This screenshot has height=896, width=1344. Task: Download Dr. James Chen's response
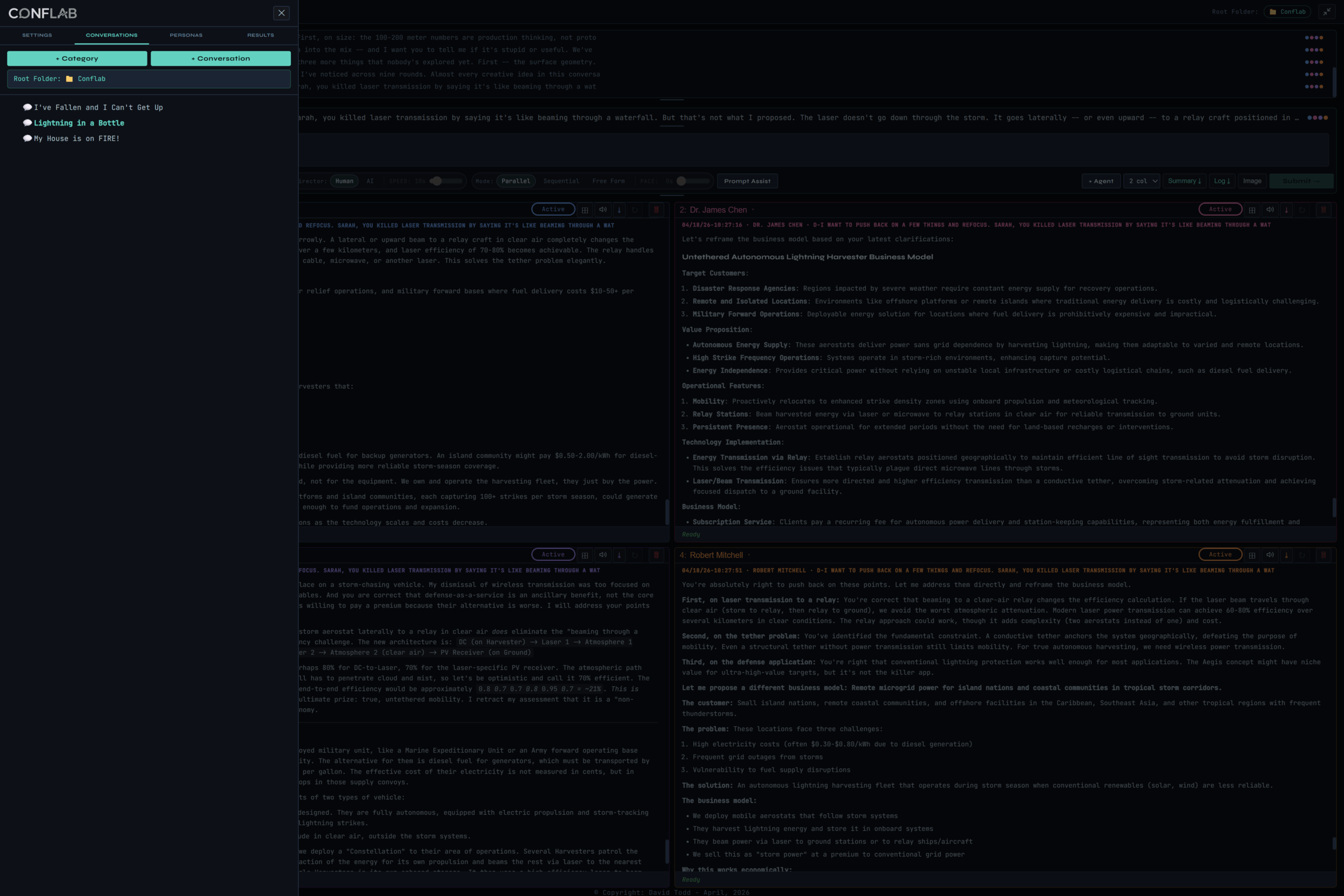pyautogui.click(x=1287, y=210)
